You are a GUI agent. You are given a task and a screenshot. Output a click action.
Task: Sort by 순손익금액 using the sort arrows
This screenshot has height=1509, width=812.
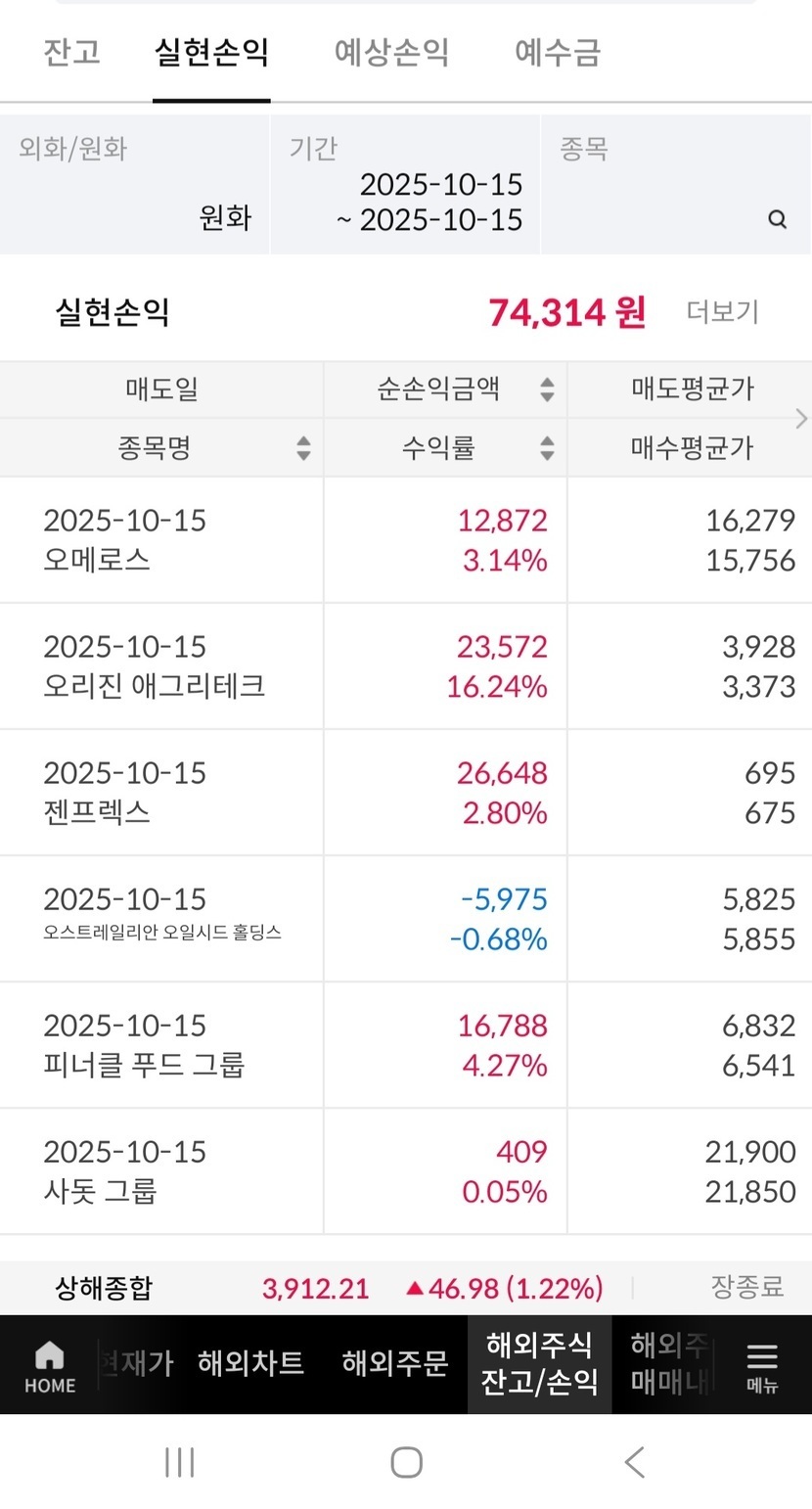(x=547, y=389)
